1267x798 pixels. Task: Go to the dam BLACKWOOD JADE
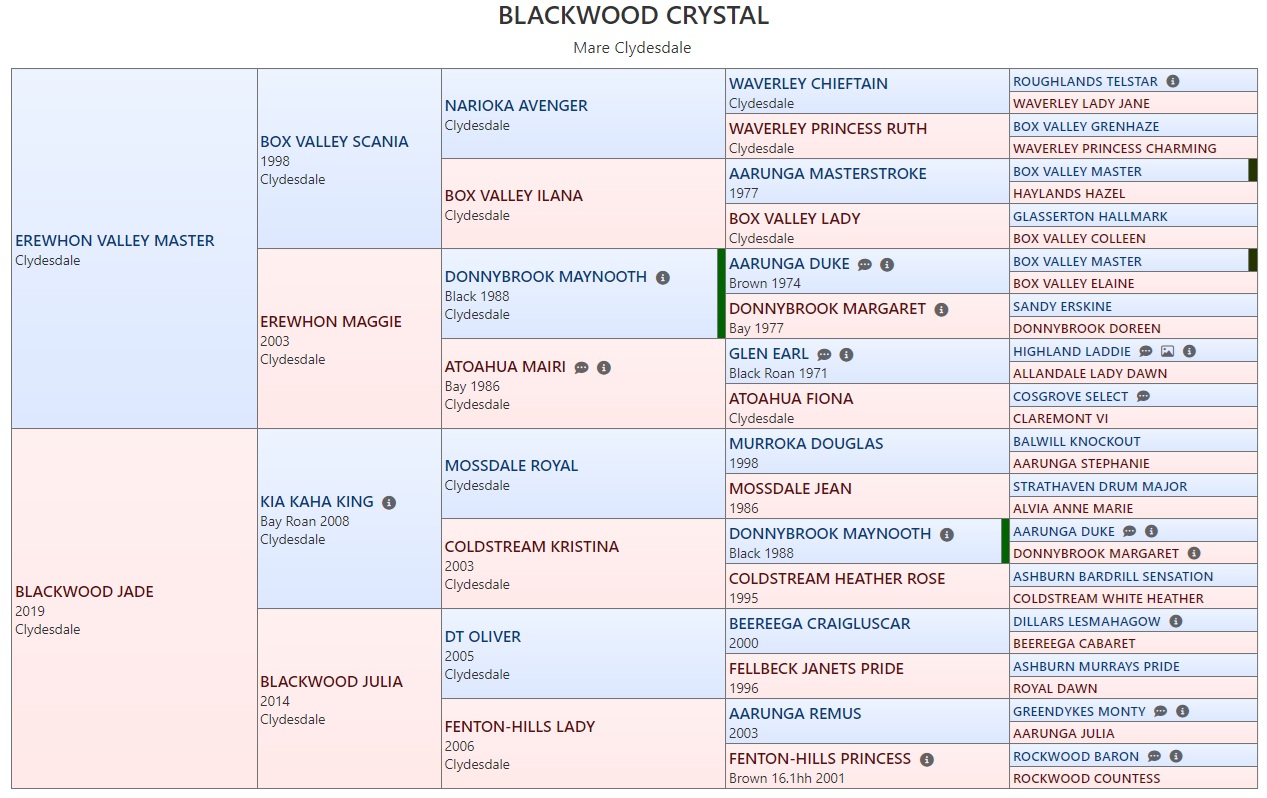[x=84, y=592]
